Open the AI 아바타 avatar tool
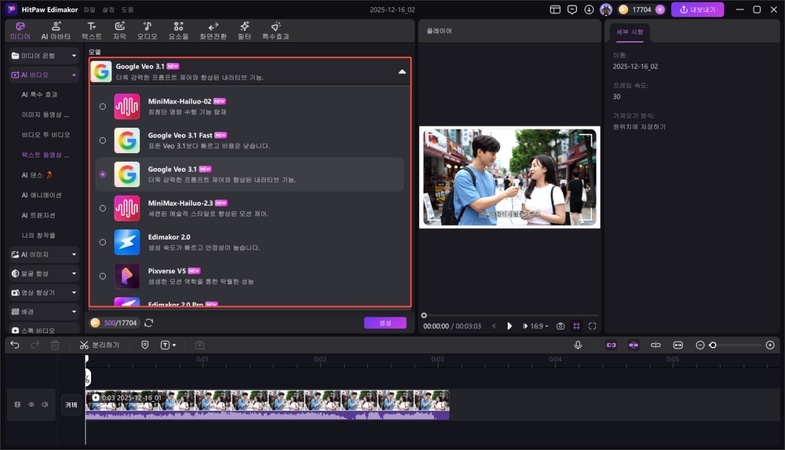 click(x=56, y=31)
